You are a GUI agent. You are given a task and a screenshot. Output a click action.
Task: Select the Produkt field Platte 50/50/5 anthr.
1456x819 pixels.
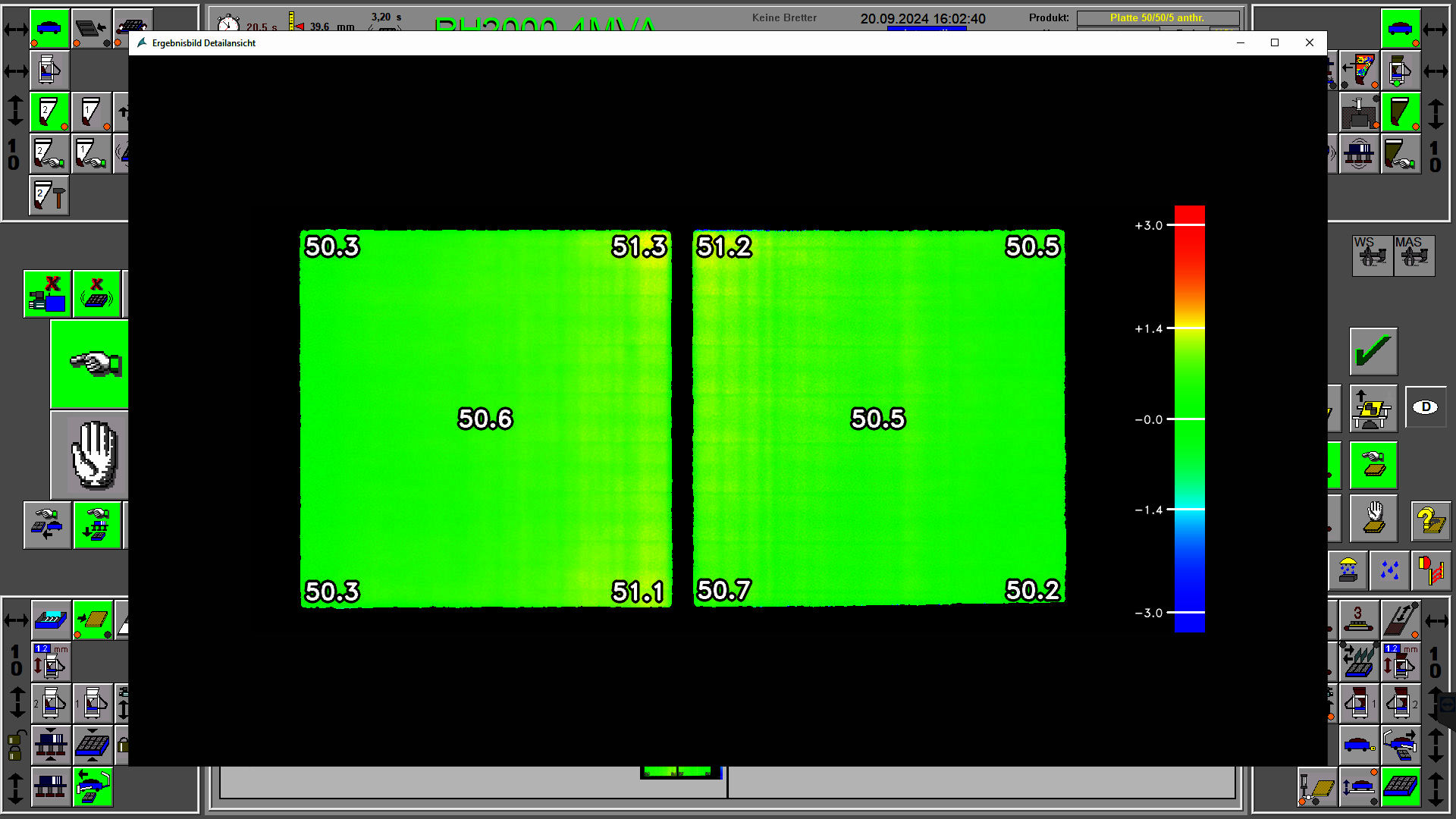pos(1157,17)
